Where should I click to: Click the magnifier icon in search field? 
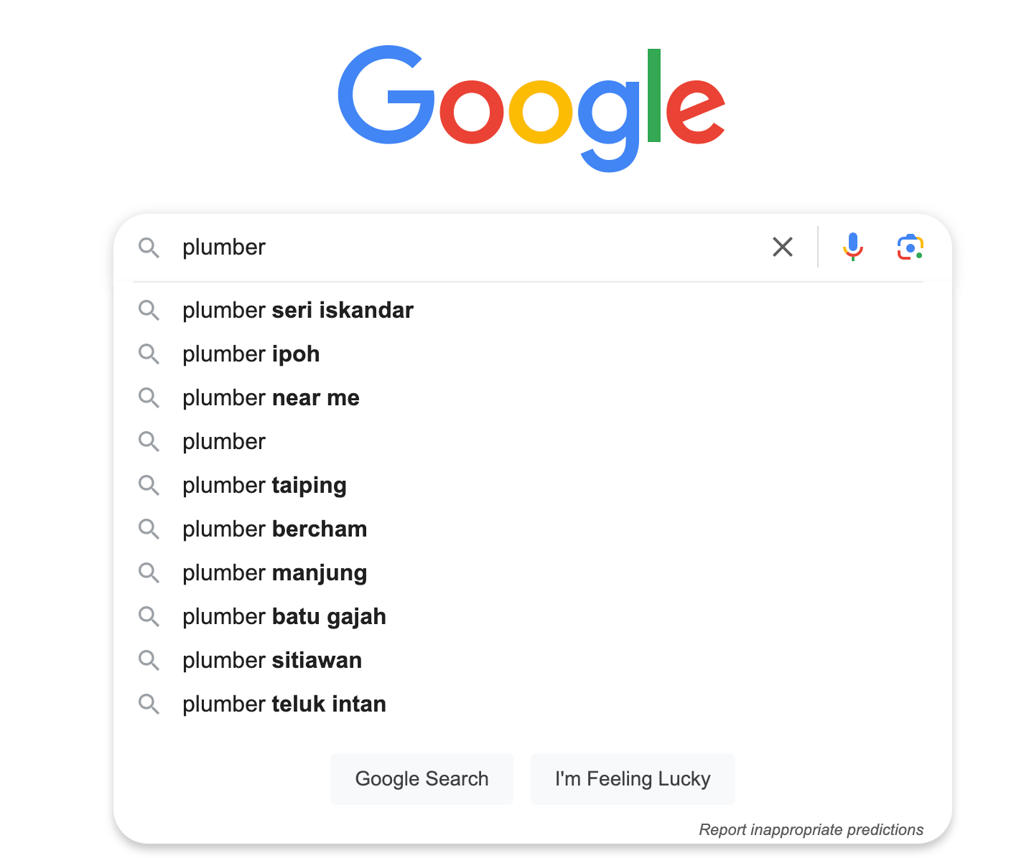(x=149, y=248)
